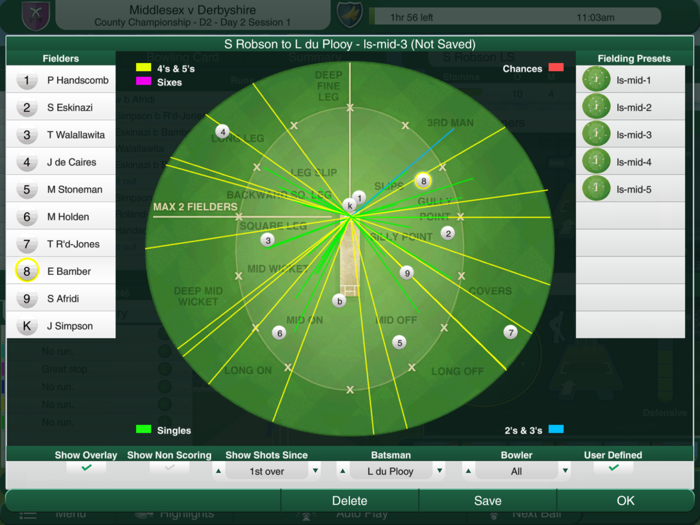
Task: Click the Delete button
Action: [x=350, y=500]
